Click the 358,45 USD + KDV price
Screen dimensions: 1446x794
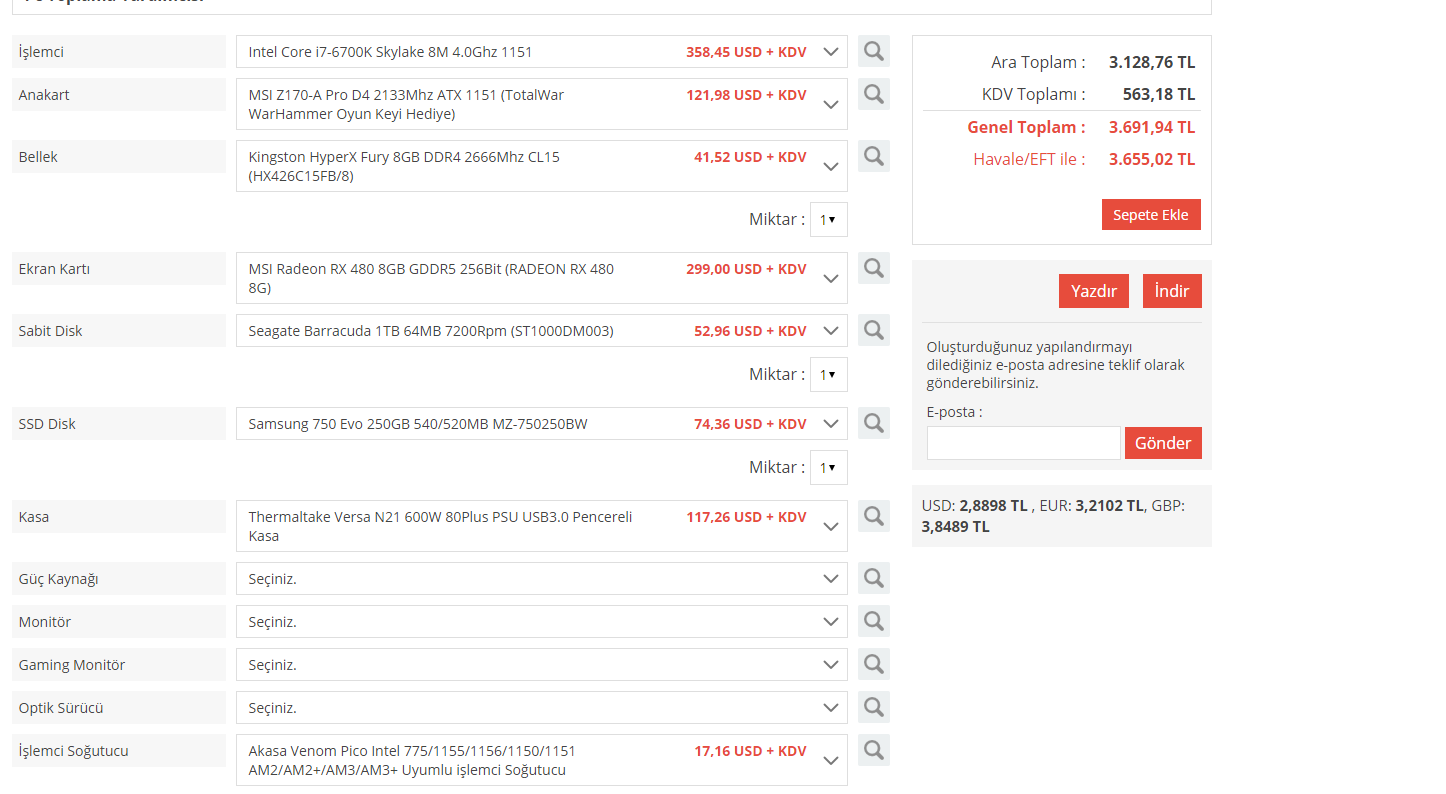(746, 52)
